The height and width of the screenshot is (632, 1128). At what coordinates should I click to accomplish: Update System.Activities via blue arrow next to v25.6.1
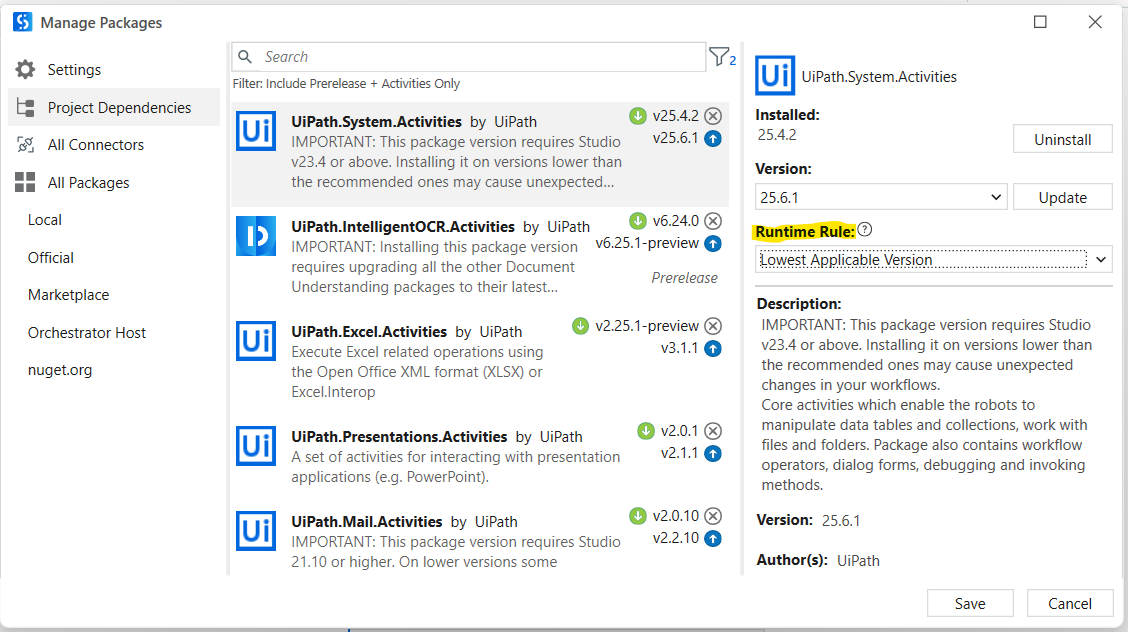pos(713,139)
